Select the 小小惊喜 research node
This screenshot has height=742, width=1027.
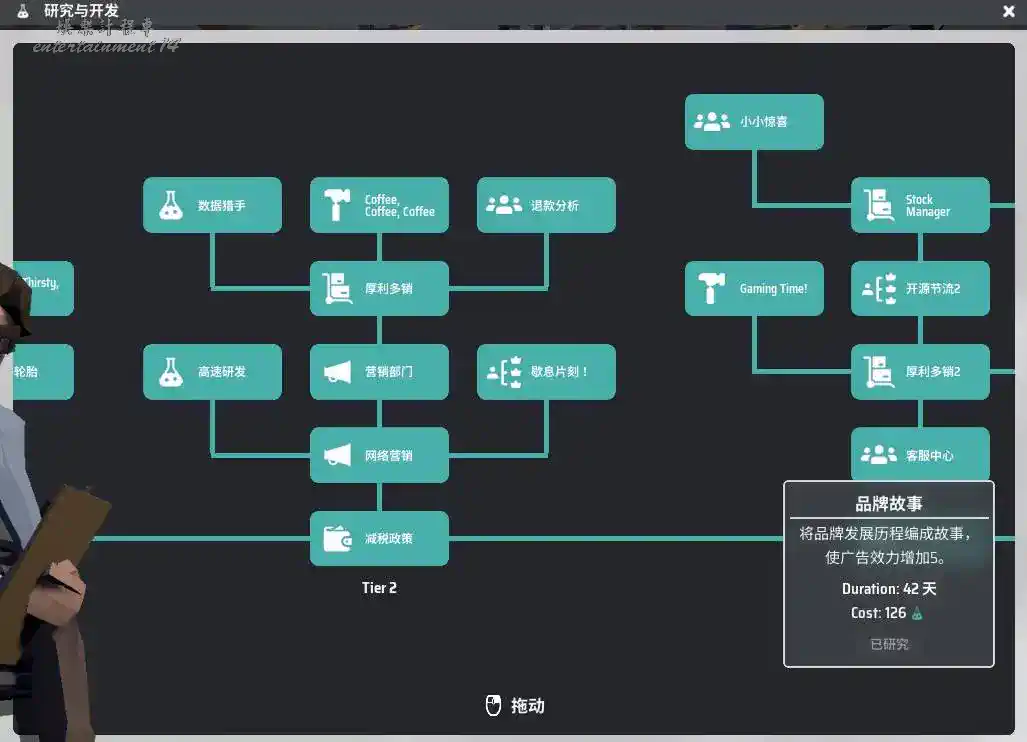(x=754, y=122)
